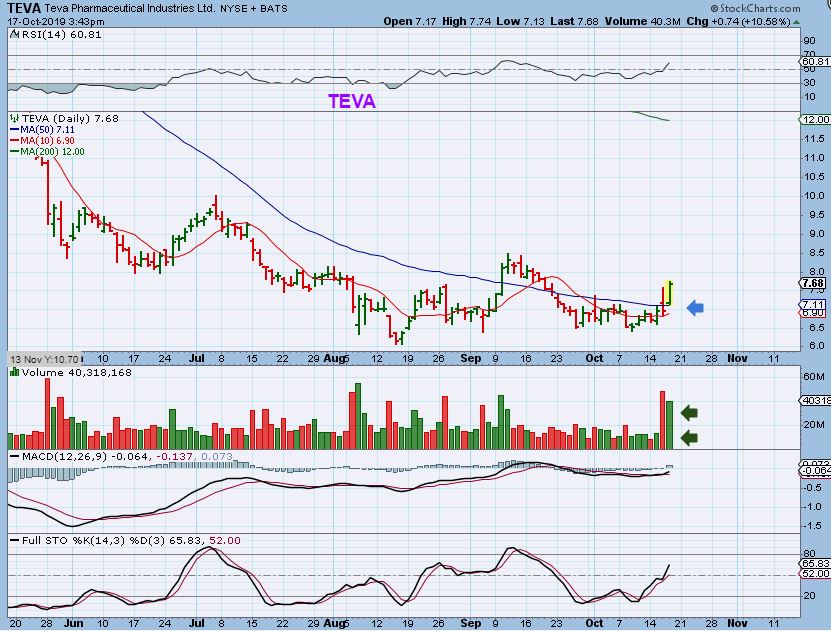The height and width of the screenshot is (631, 831).
Task: Click the Open 7.17 value in the header
Action: coord(410,22)
